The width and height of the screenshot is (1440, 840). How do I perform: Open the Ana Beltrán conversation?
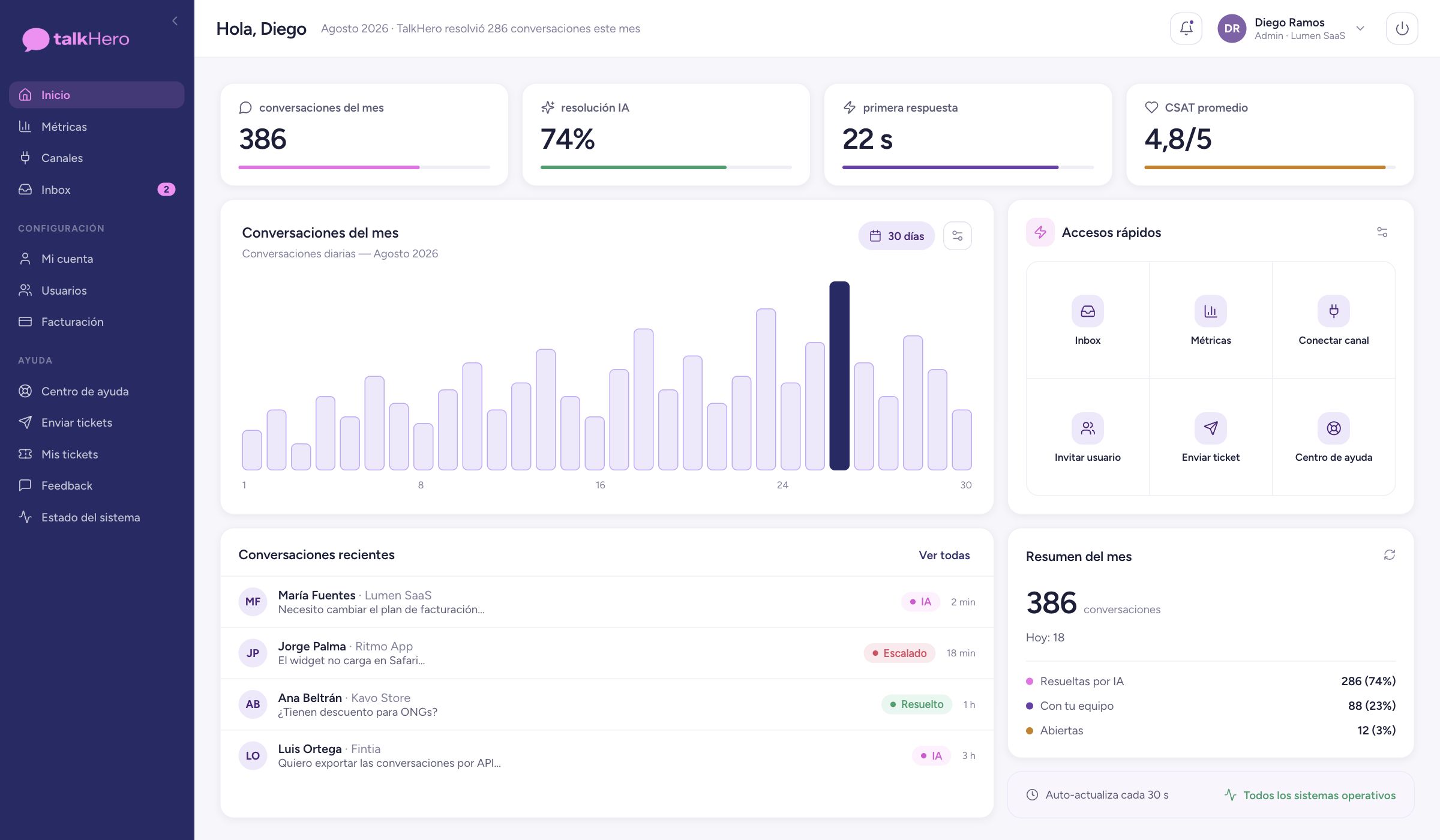pos(607,704)
